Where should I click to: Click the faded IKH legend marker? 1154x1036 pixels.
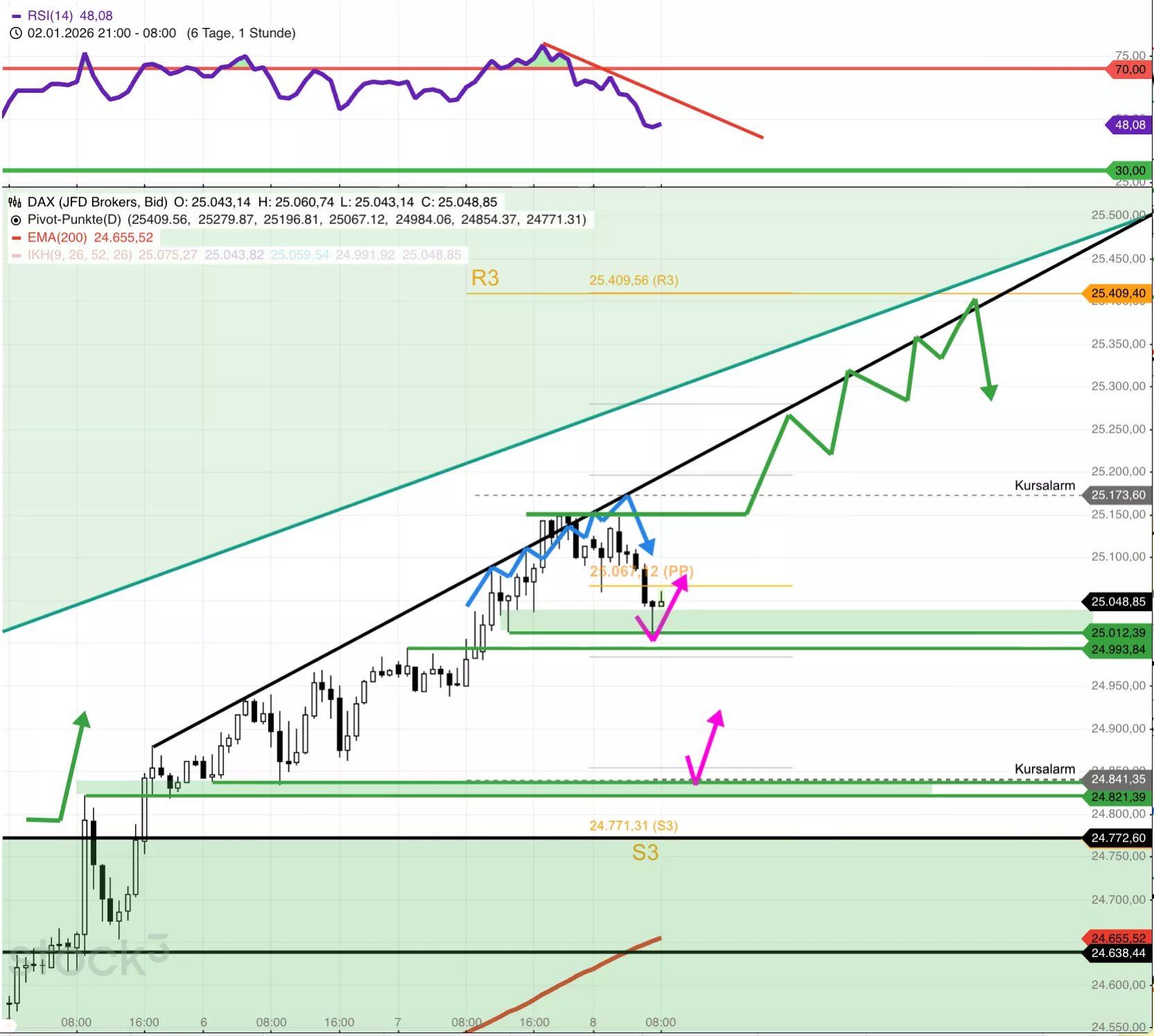[x=17, y=256]
